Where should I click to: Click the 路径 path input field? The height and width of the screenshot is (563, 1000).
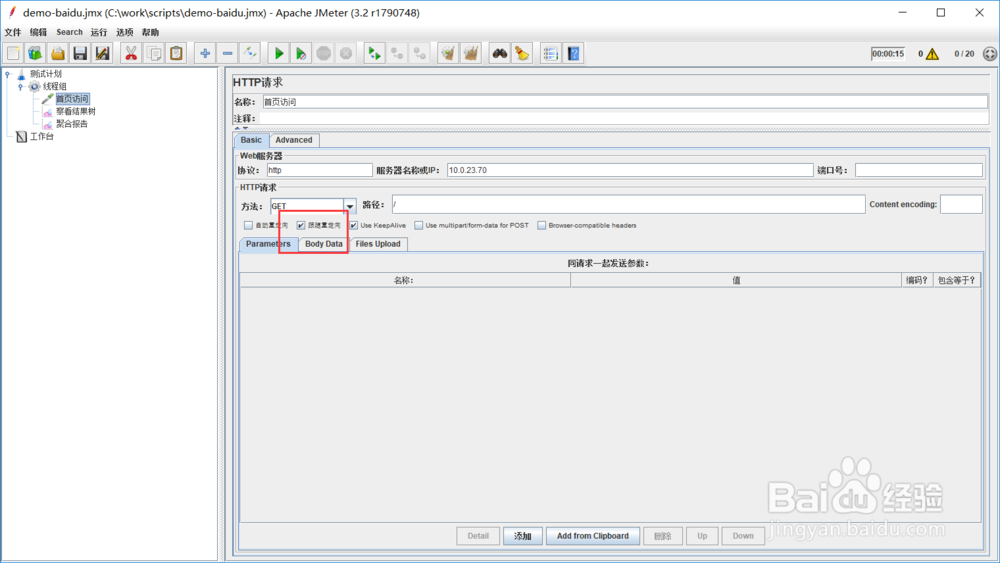tap(628, 205)
